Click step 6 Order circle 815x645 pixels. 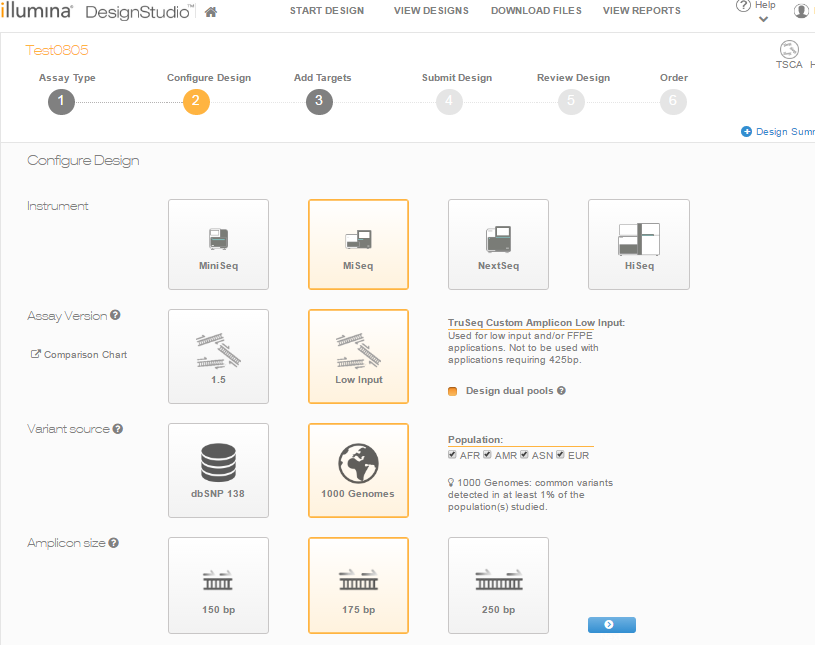673,101
